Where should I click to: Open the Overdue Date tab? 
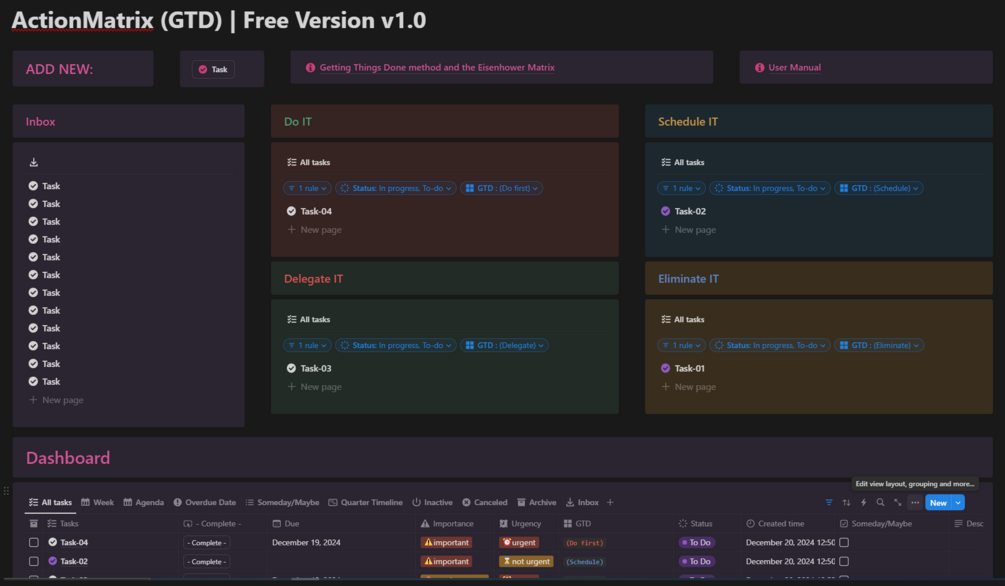click(204, 503)
